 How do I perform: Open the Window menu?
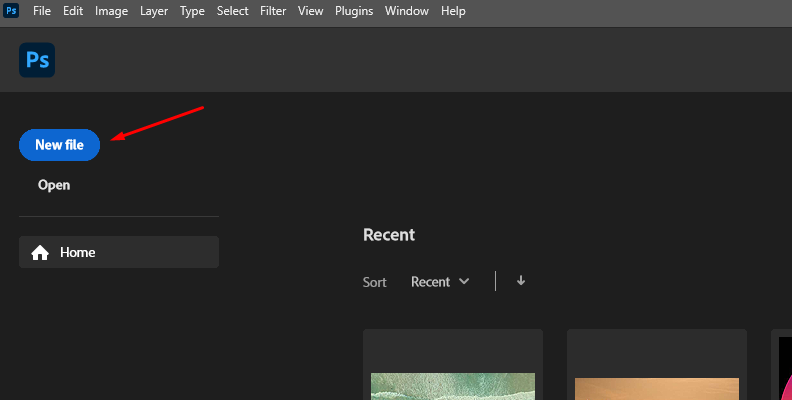click(407, 11)
